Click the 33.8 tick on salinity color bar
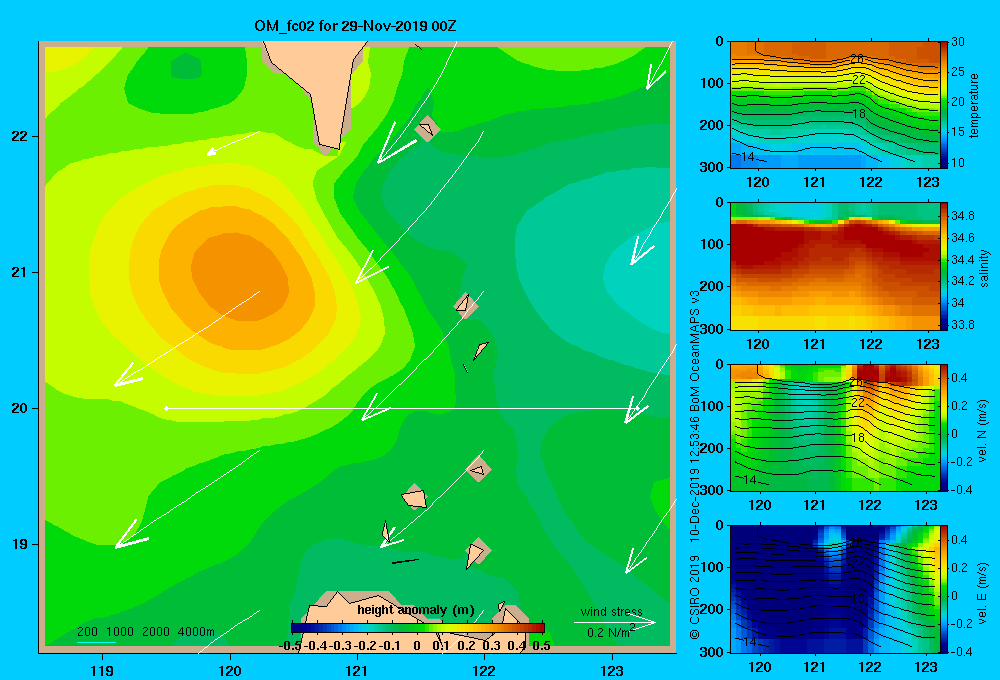 click(962, 324)
